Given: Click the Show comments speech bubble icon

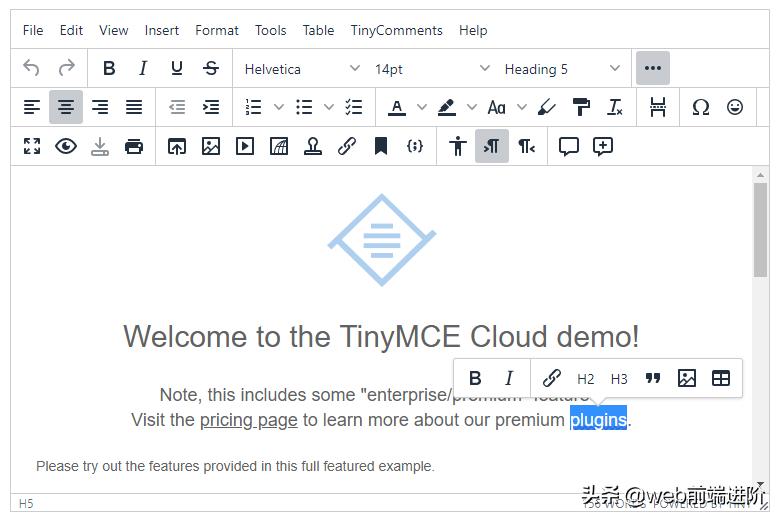Looking at the screenshot, I should 569,146.
